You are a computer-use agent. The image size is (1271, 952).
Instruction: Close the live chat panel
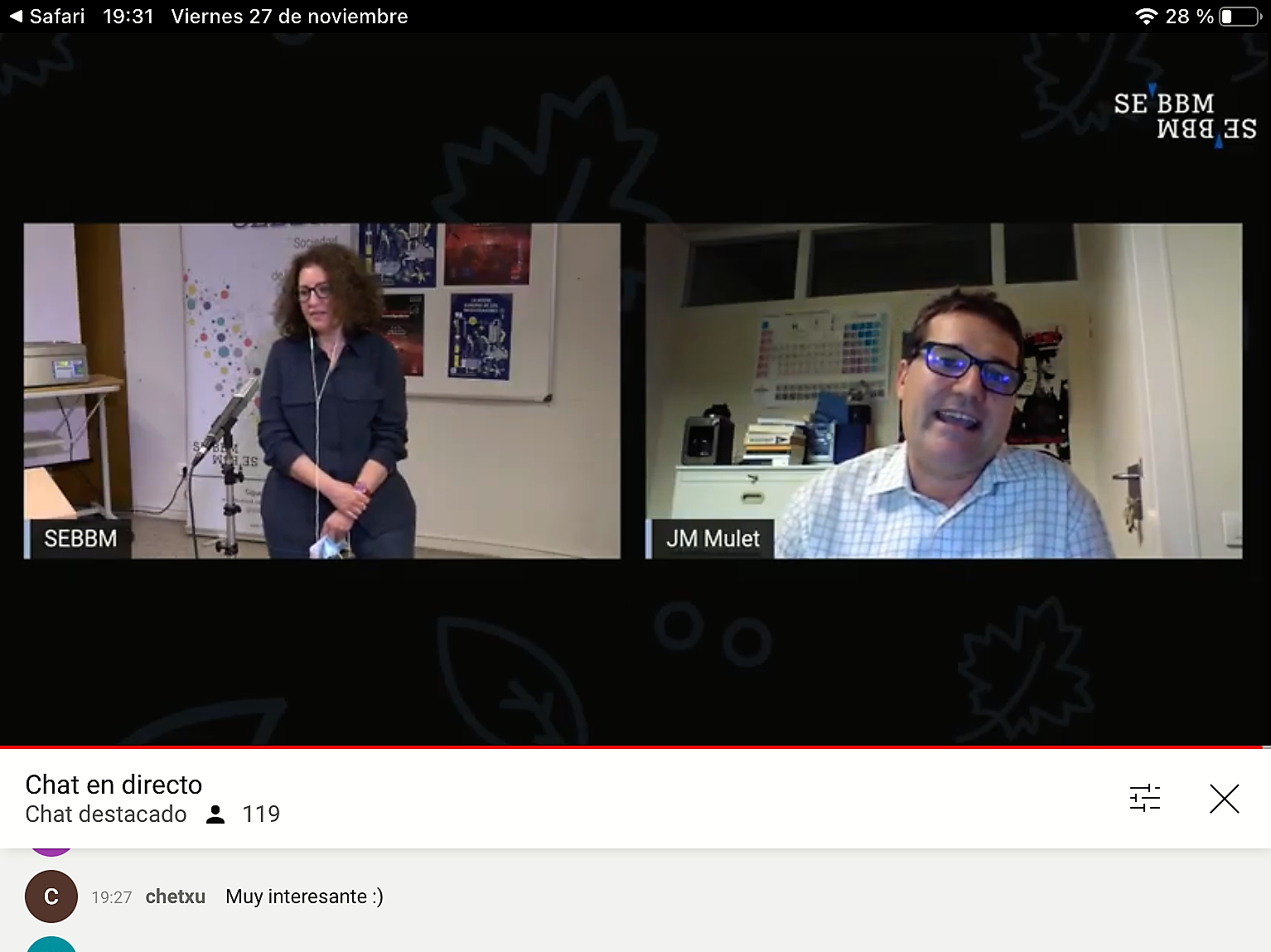1224,799
